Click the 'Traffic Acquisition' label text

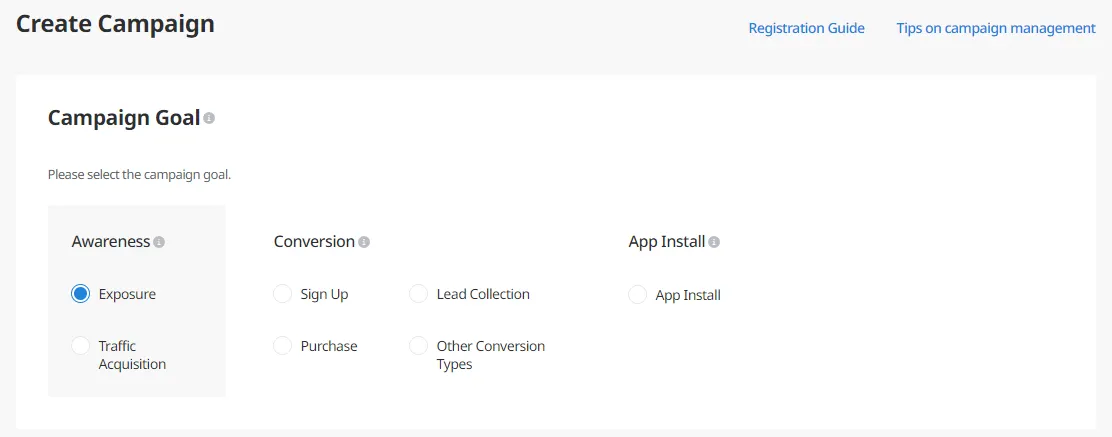(x=132, y=355)
